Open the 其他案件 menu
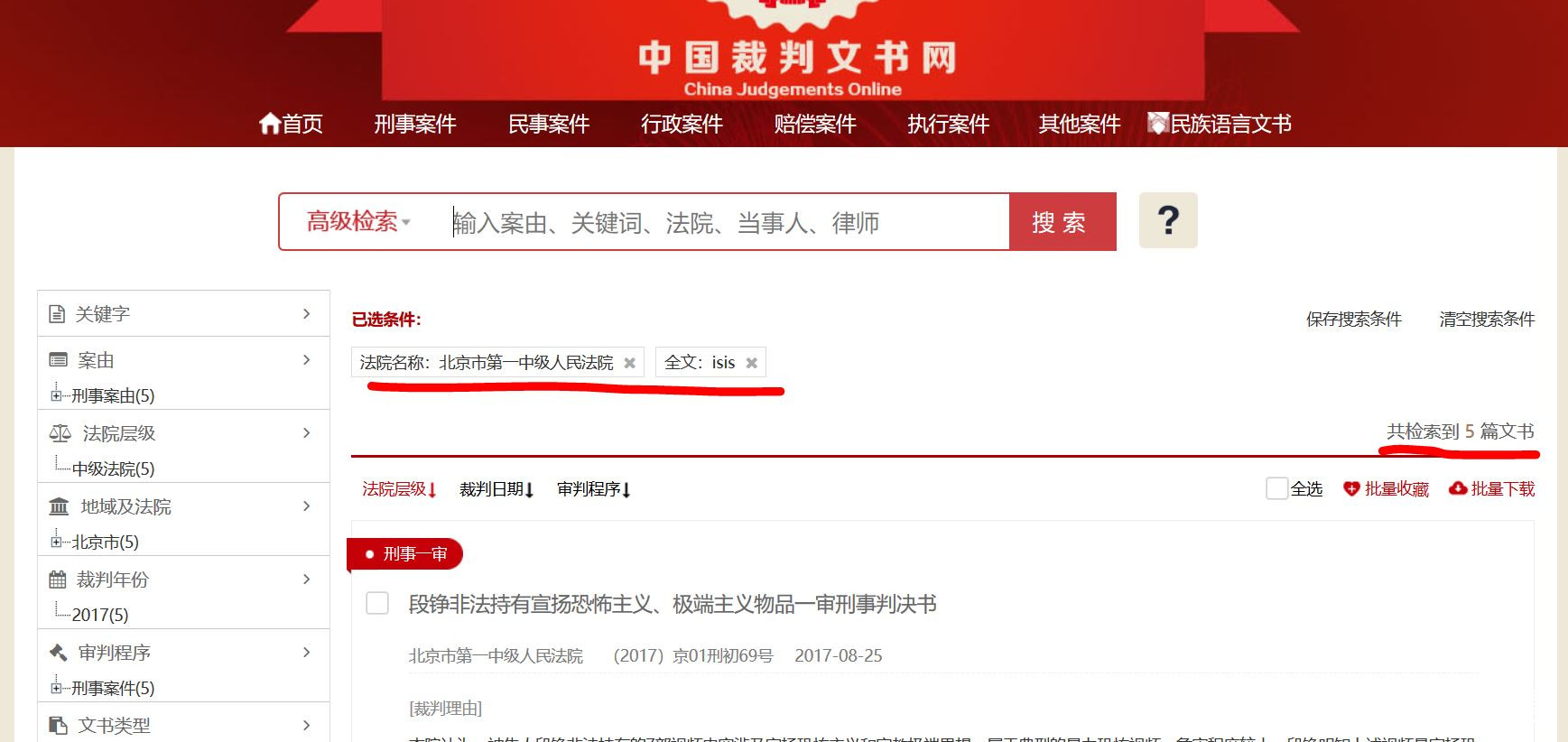This screenshot has height=742, width=1568. pos(1080,124)
